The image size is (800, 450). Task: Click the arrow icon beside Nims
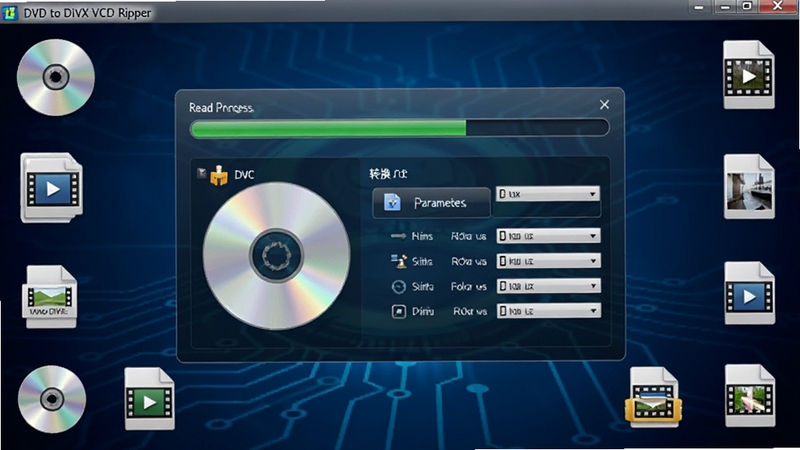(x=398, y=236)
